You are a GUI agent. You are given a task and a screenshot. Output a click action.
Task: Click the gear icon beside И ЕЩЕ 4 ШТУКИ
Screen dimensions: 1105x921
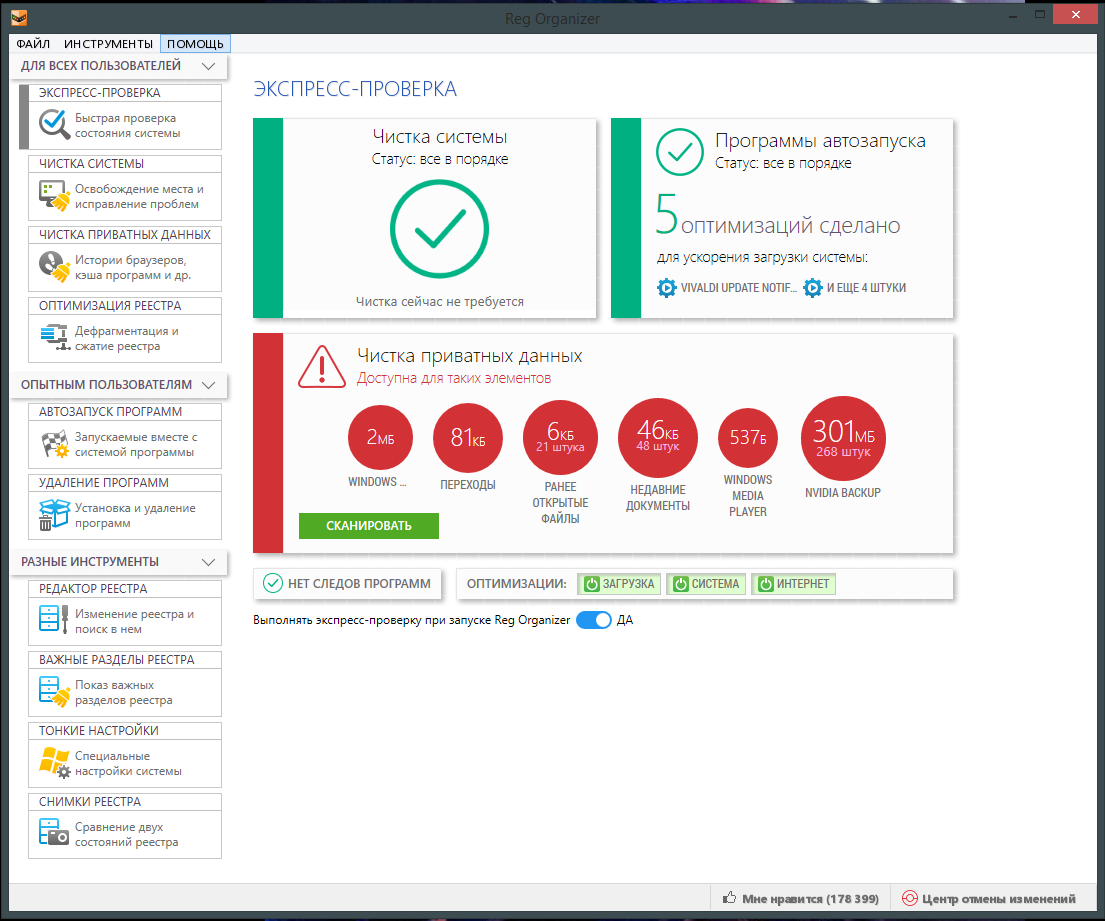coord(813,288)
